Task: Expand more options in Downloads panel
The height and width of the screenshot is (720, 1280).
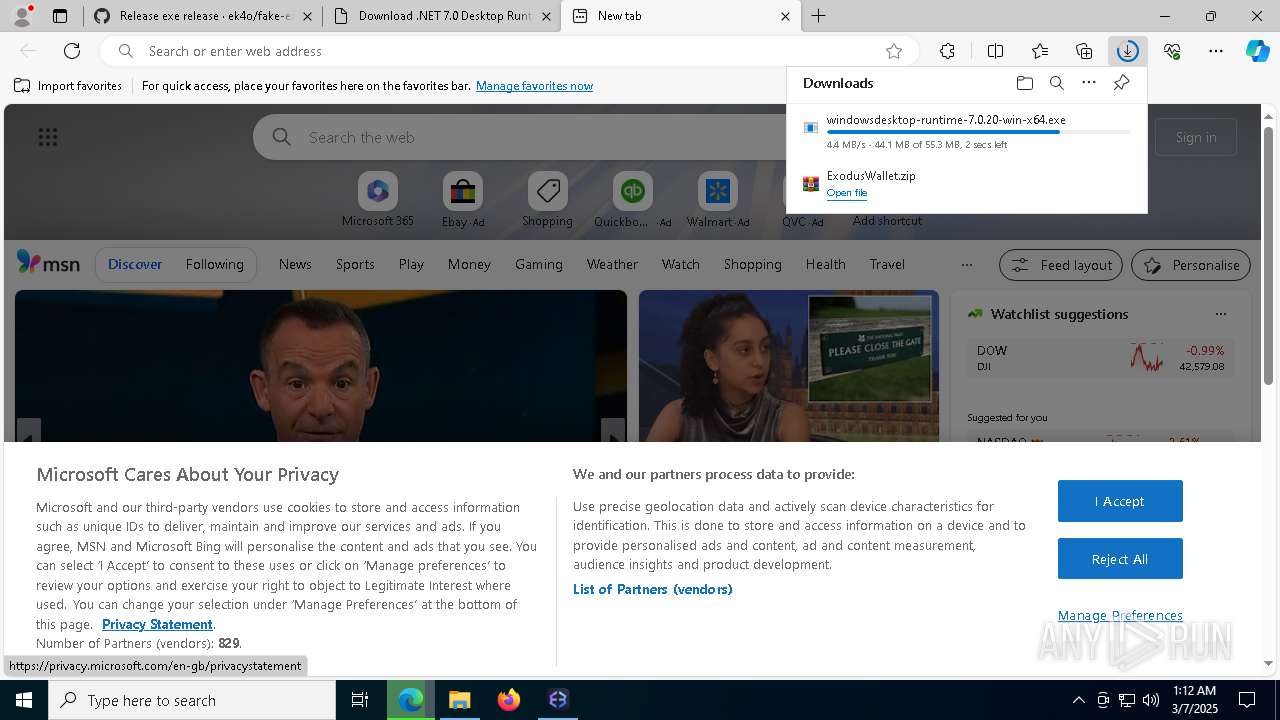Action: [x=1089, y=83]
